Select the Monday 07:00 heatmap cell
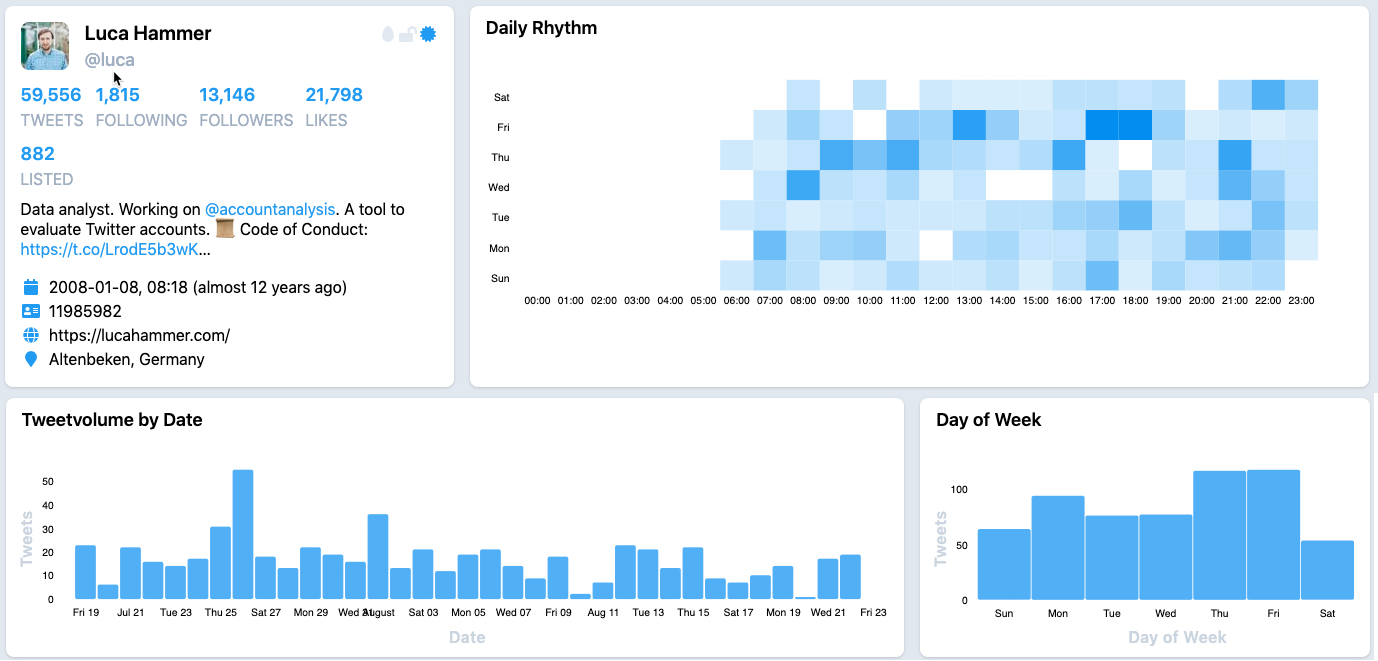The height and width of the screenshot is (661, 1378). point(770,245)
